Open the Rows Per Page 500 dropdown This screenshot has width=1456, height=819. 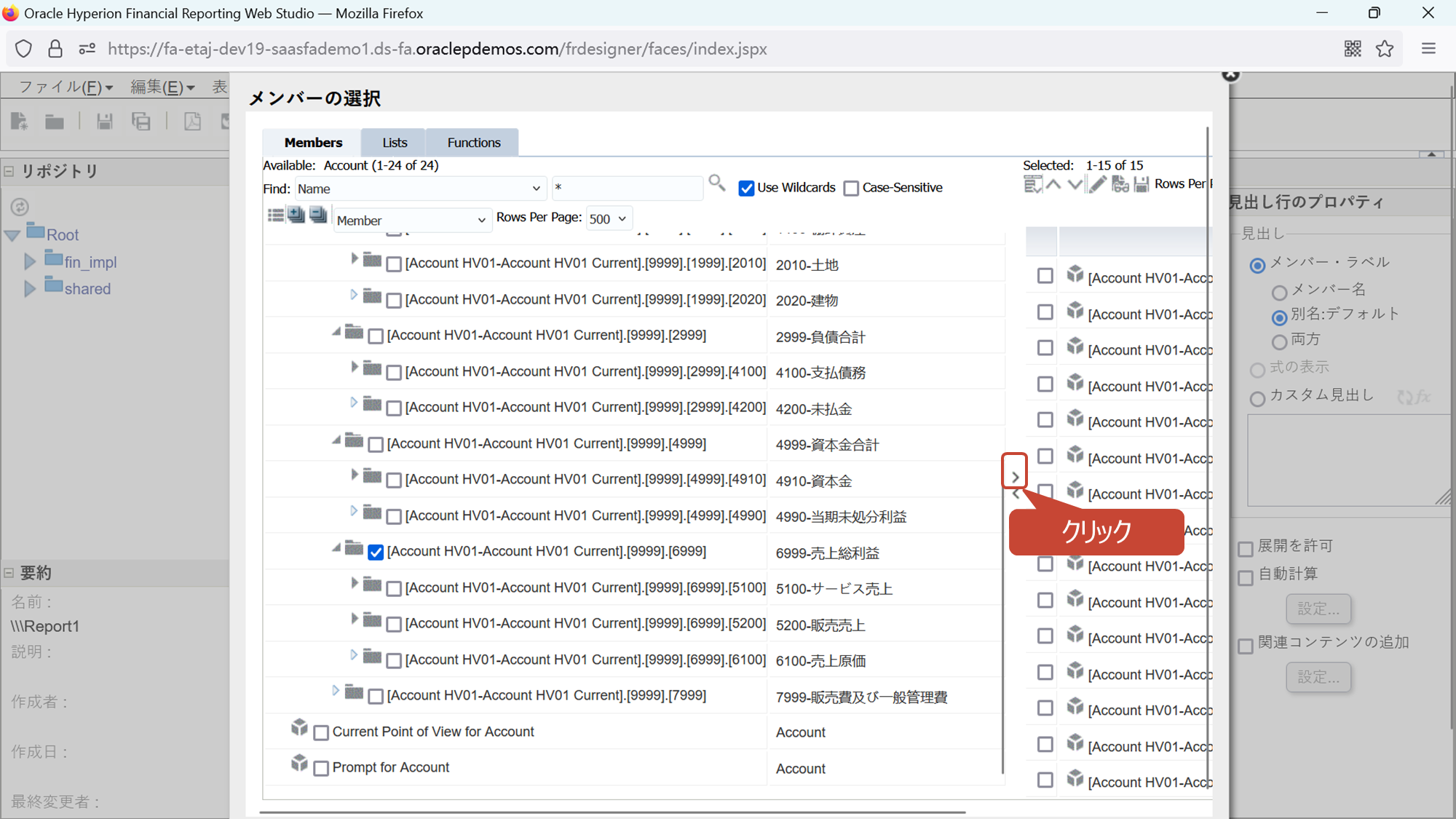coord(608,219)
